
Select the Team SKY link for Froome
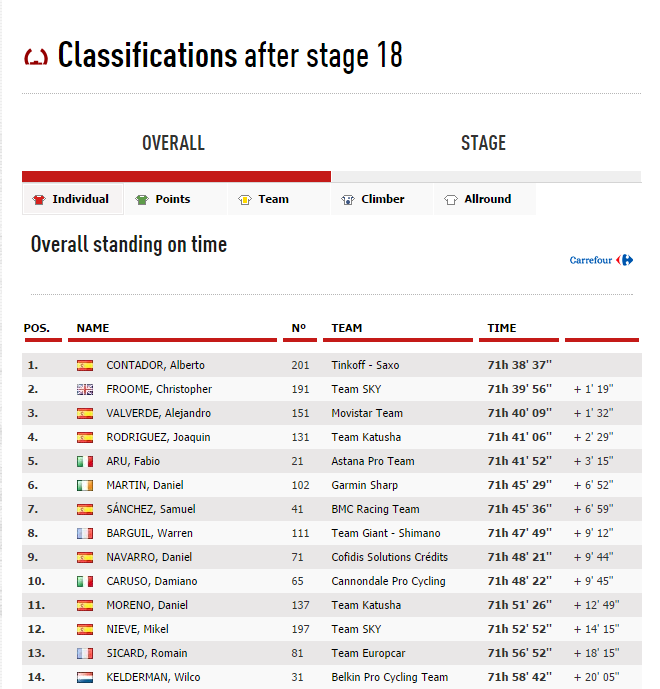pos(358,389)
